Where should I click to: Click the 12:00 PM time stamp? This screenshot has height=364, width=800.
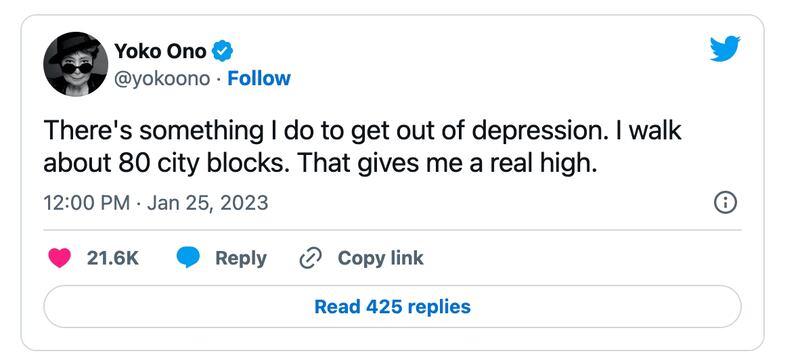point(87,203)
